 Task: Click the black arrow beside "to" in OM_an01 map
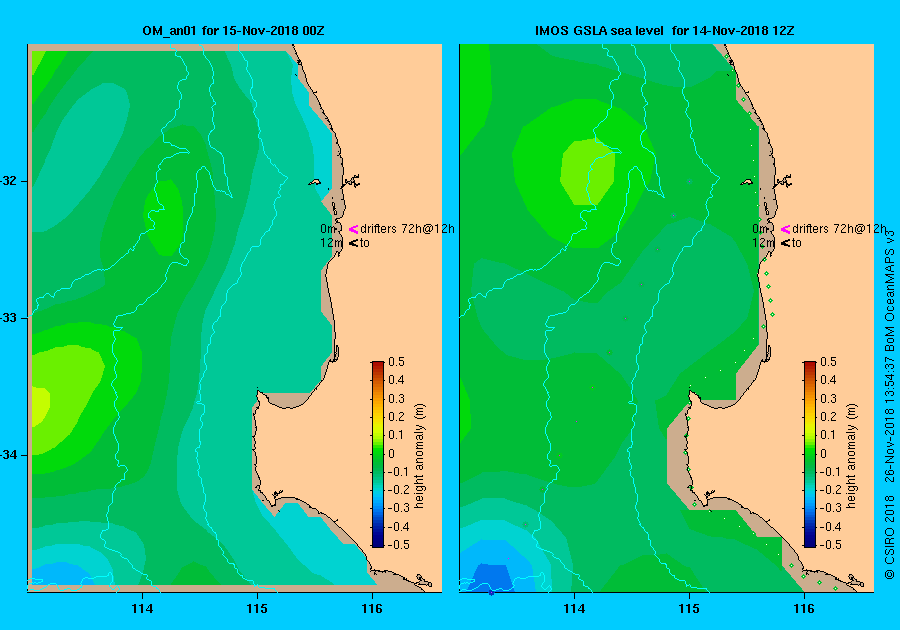(354, 243)
